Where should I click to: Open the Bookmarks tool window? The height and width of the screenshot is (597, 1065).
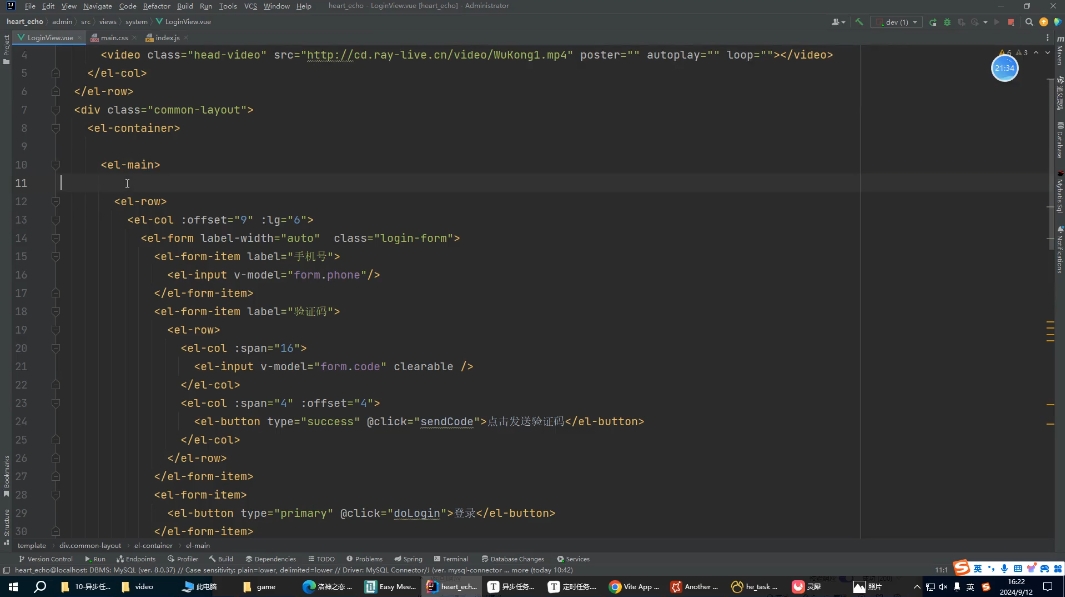point(6,475)
